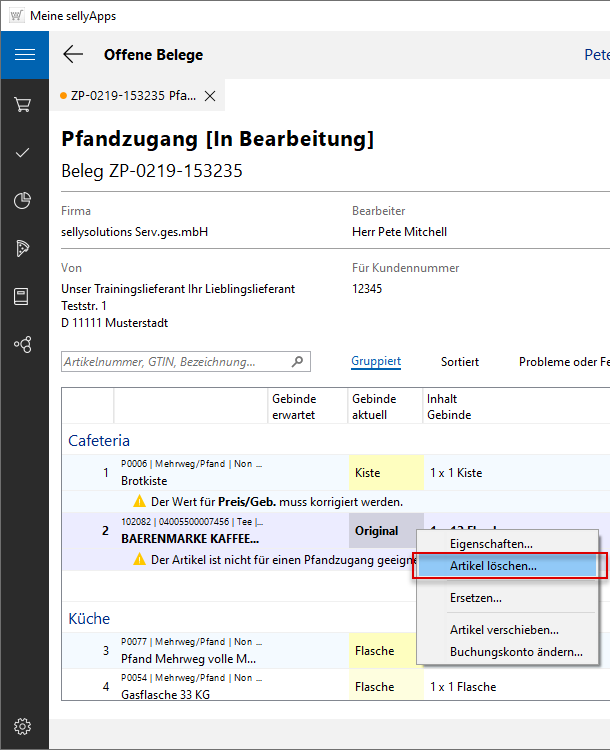Click the share nodes sidebar icon
This screenshot has height=750, width=610.
point(24,344)
